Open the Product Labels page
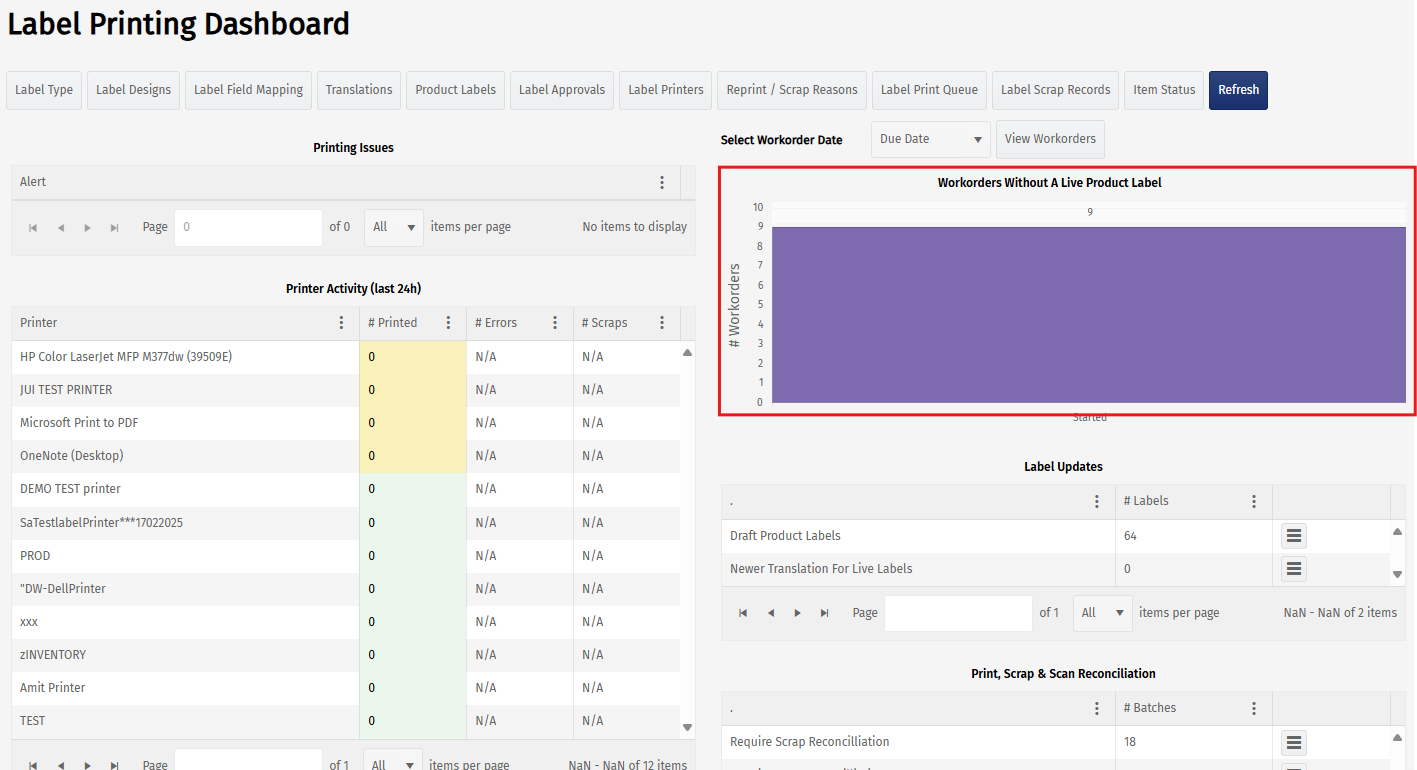 456,90
